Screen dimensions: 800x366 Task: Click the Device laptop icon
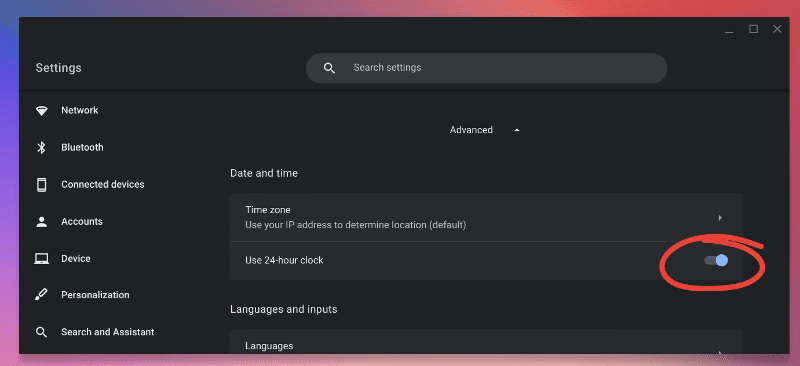click(41, 259)
